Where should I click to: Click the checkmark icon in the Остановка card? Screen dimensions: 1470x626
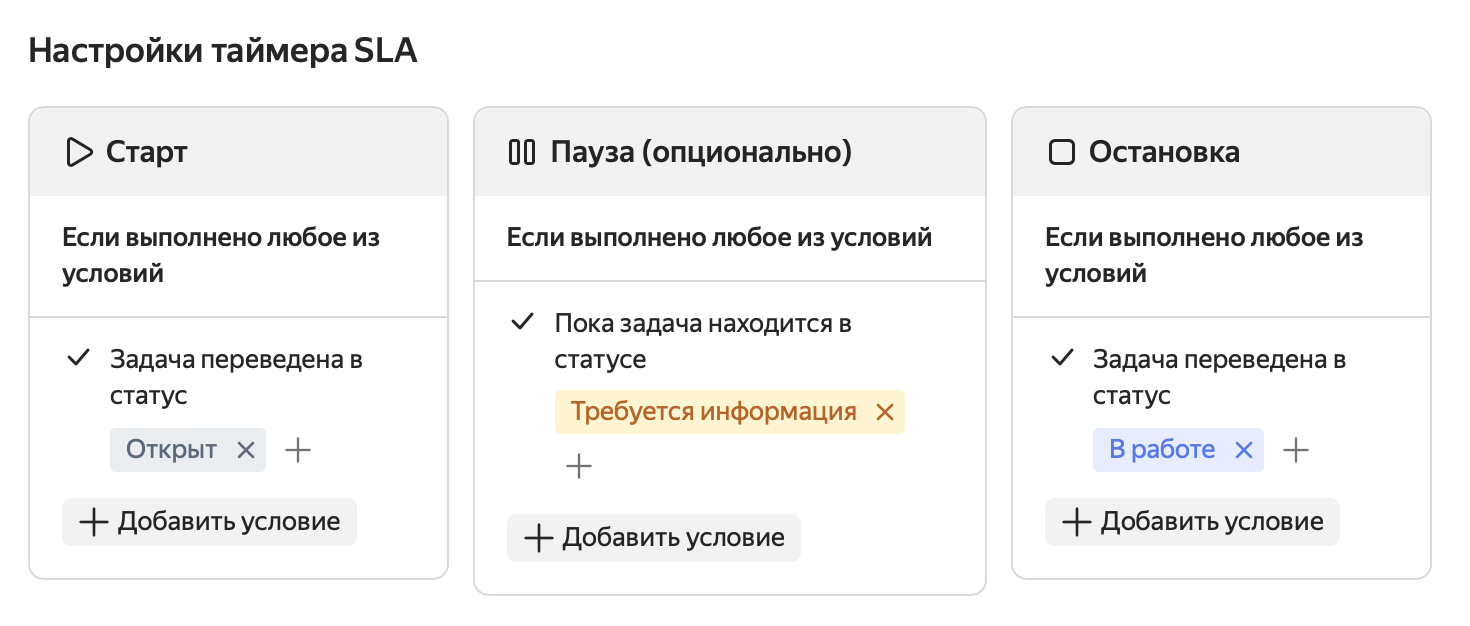pyautogui.click(x=1062, y=358)
